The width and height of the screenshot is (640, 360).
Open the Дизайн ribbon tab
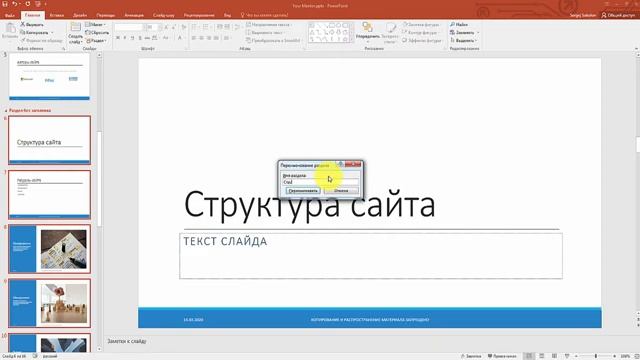[x=80, y=15]
